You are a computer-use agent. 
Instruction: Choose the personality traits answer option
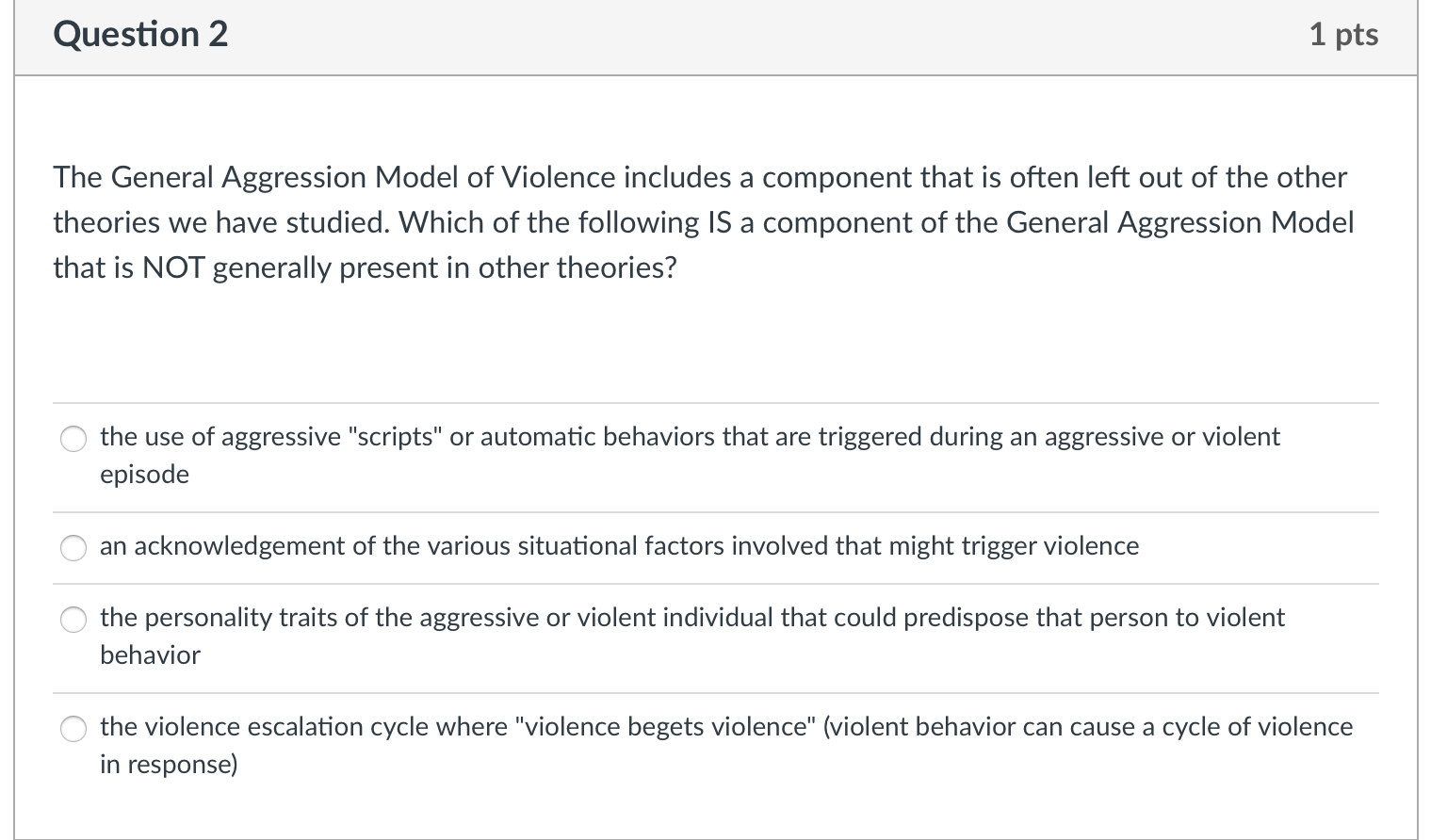(x=73, y=620)
